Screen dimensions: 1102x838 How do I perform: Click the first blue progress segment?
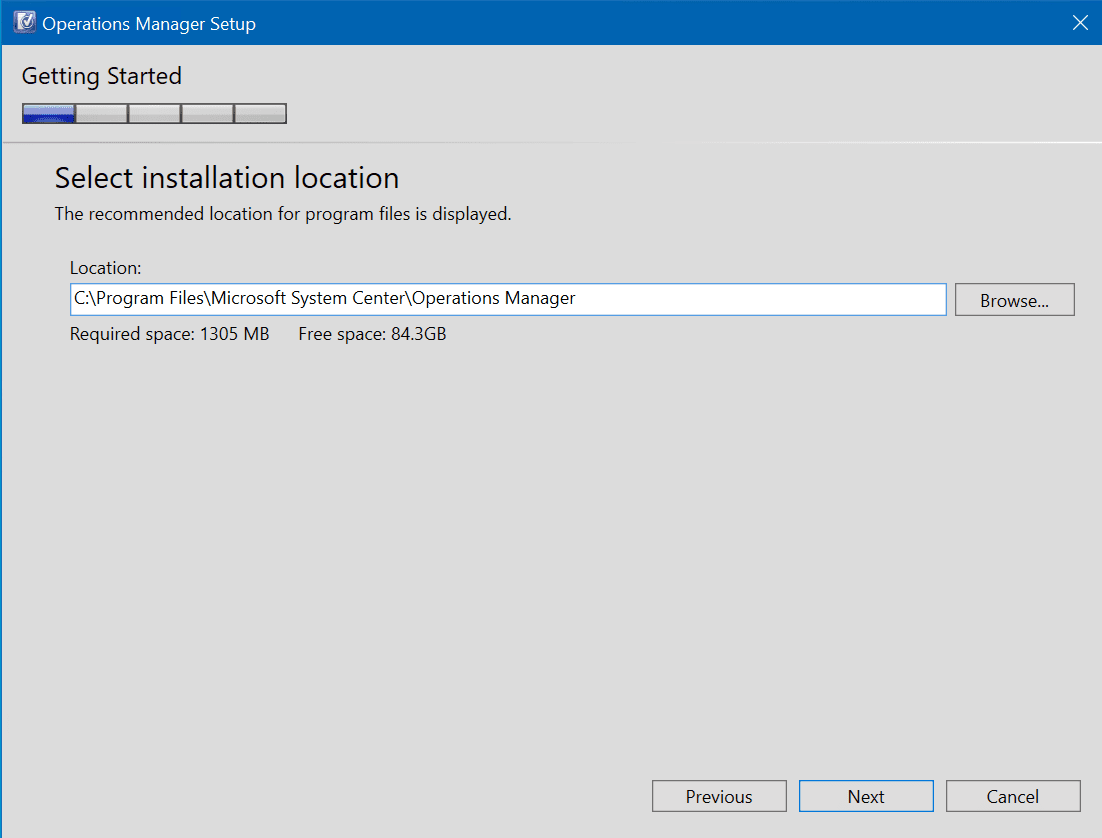point(47,112)
